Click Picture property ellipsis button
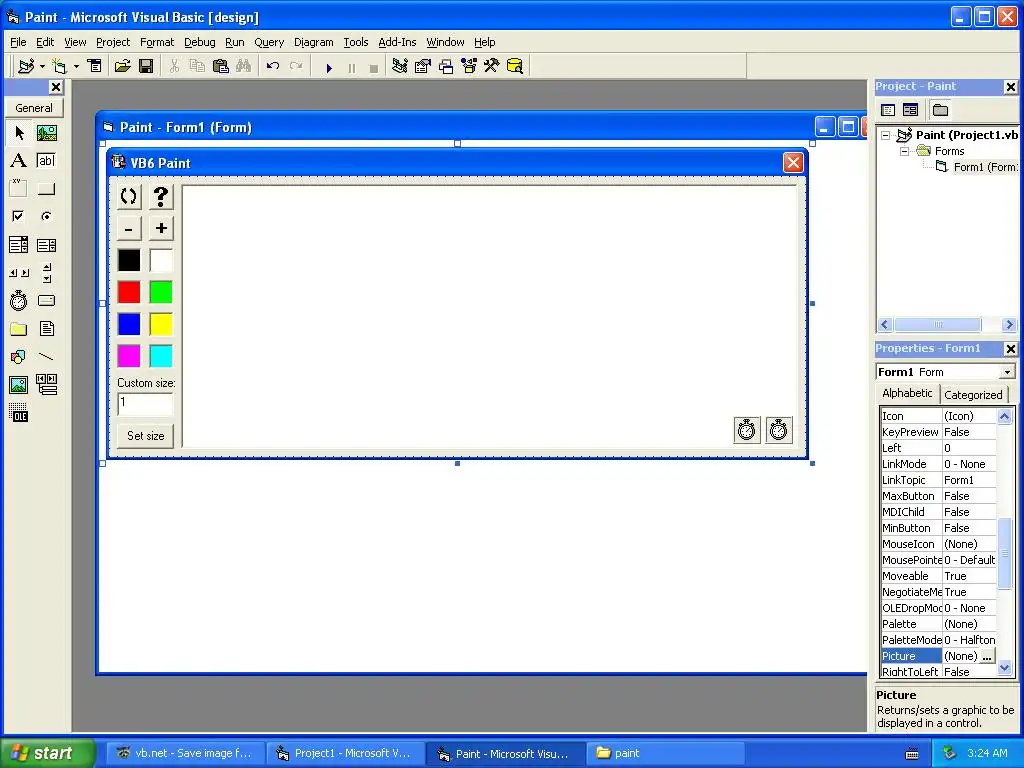Viewport: 1024px width, 768px height. (x=987, y=656)
